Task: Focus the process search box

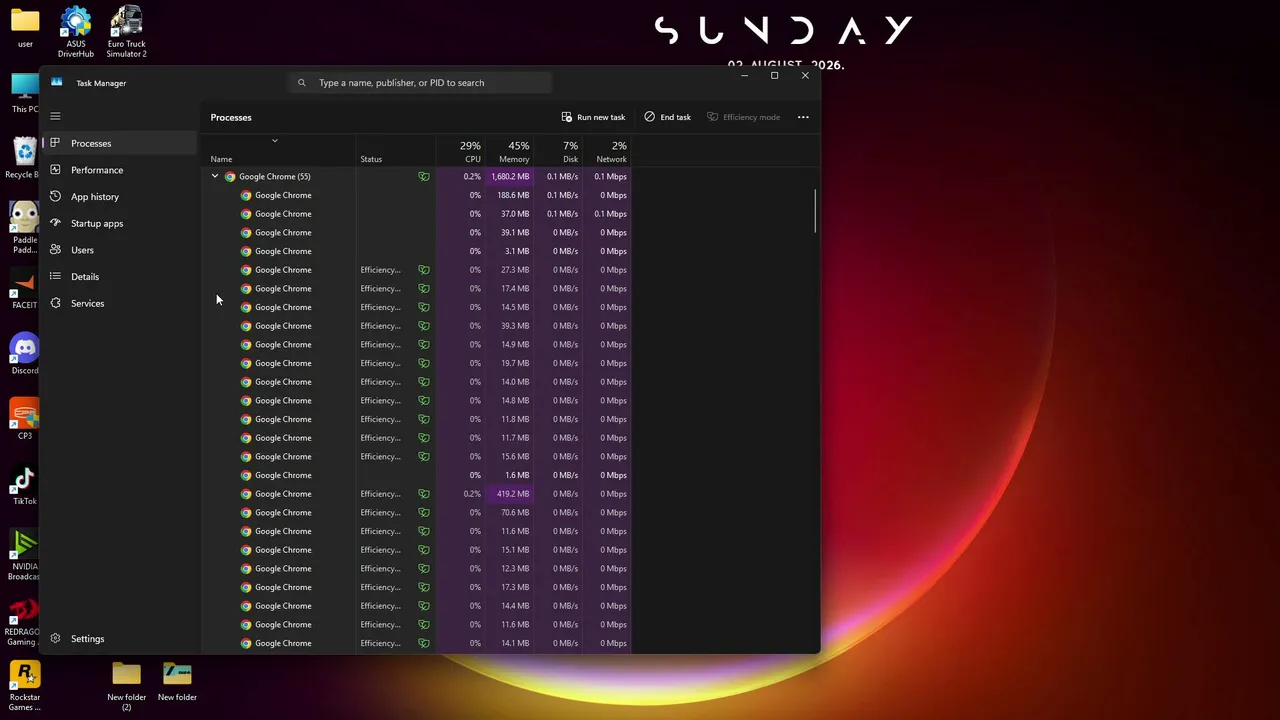Action: (x=420, y=83)
